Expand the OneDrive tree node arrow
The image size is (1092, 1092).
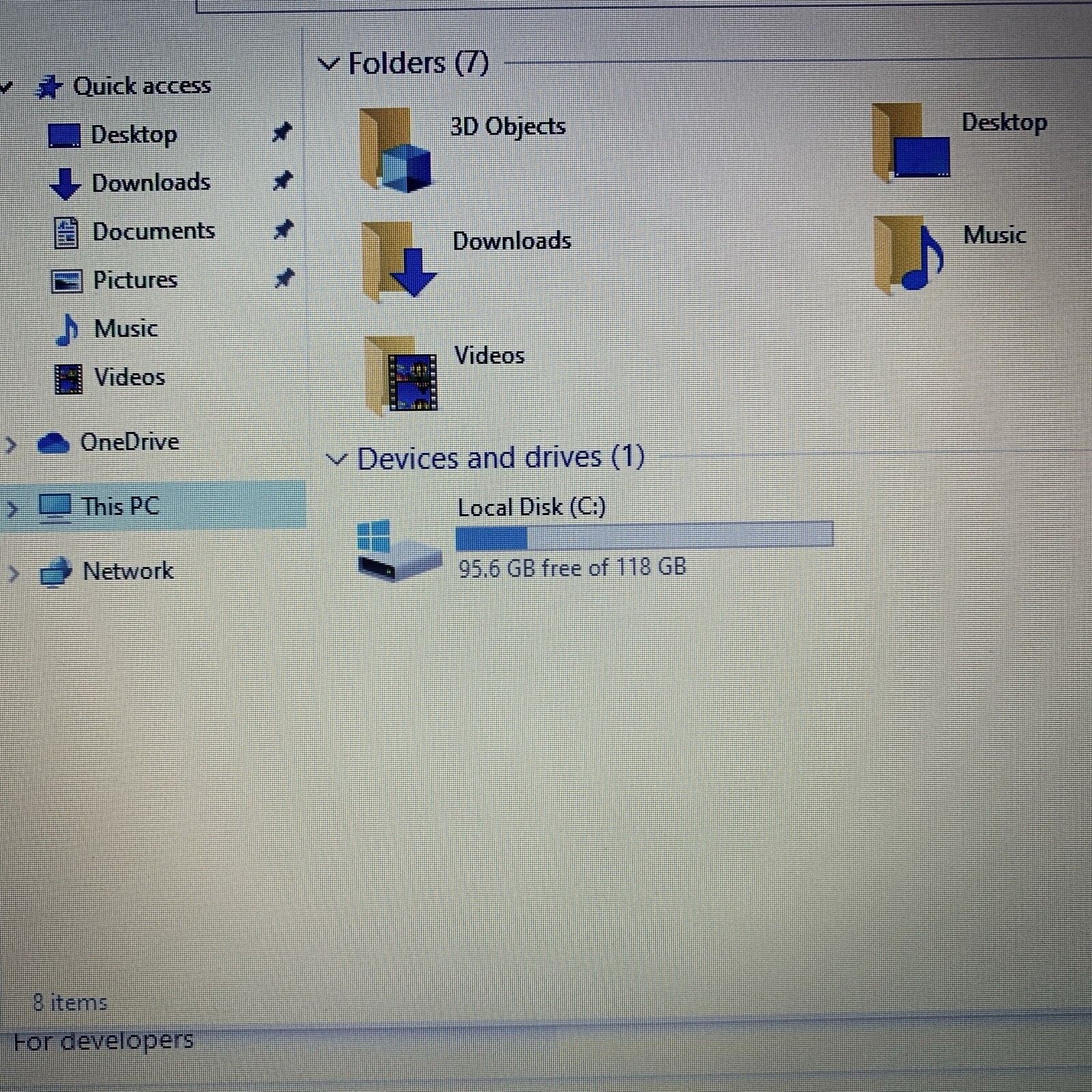point(10,445)
